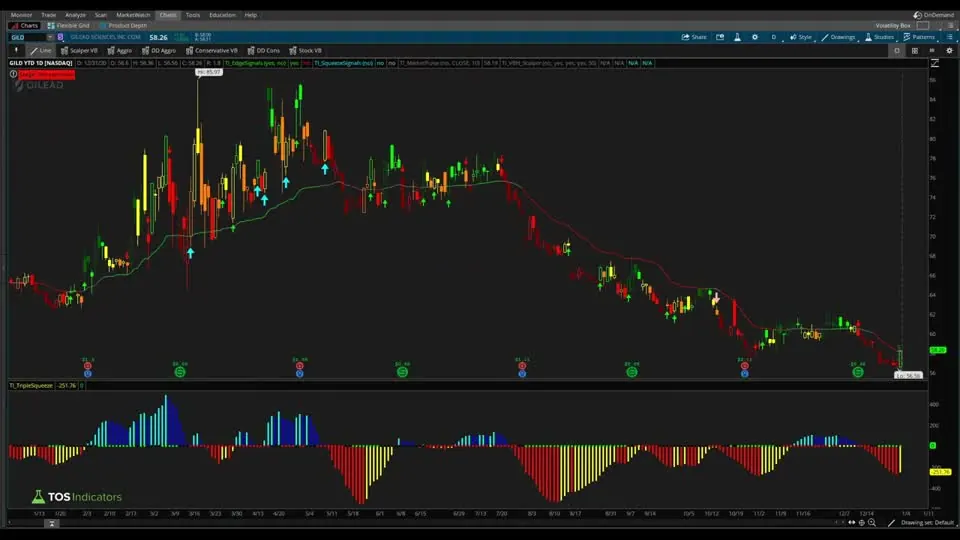Switch to single chart layout icon
This screenshot has height=540, width=960.
pyautogui.click(x=897, y=51)
